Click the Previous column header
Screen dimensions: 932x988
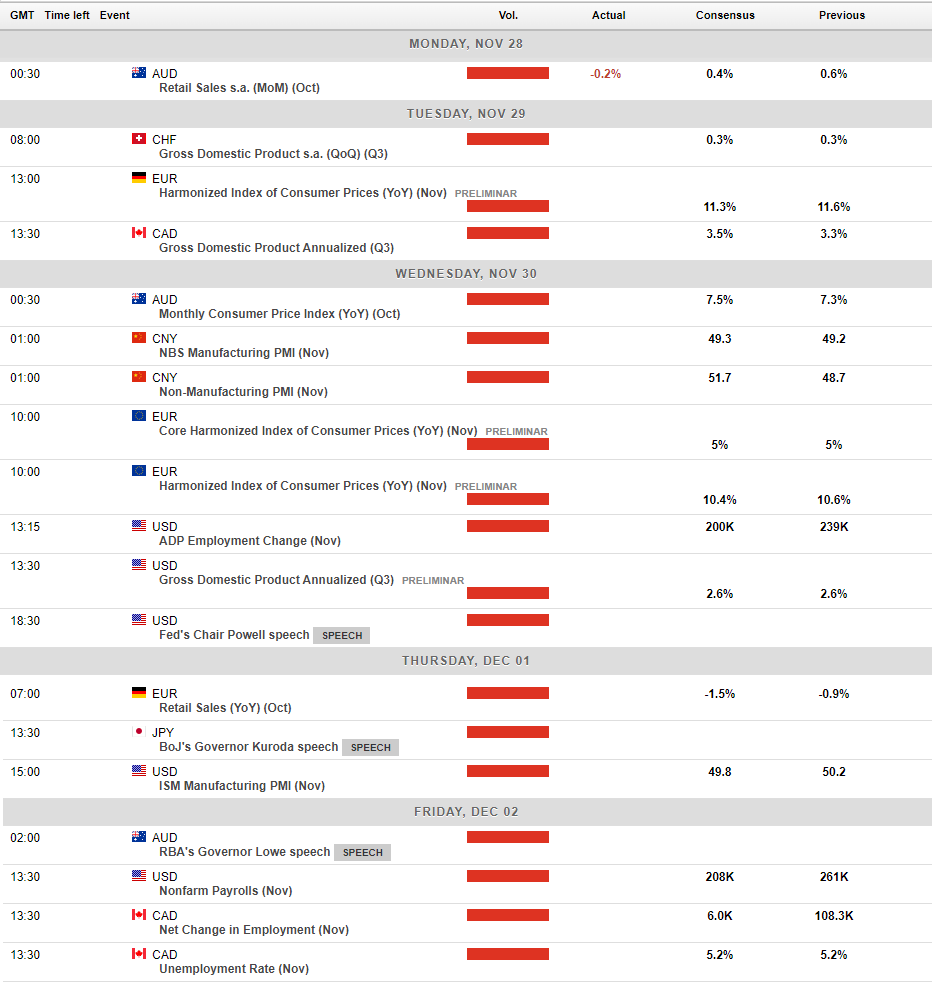(x=841, y=15)
